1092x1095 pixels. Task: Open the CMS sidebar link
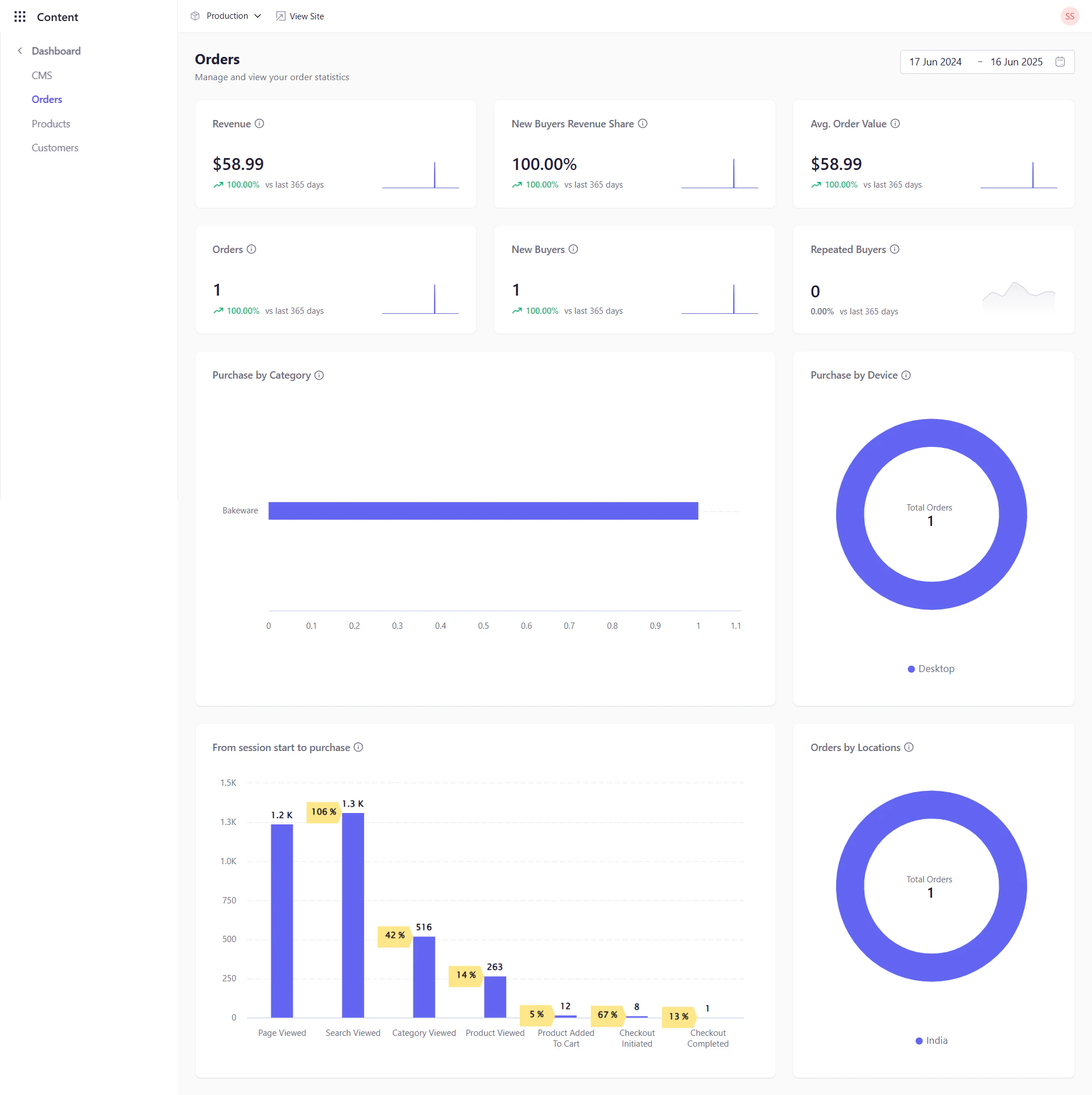point(42,75)
